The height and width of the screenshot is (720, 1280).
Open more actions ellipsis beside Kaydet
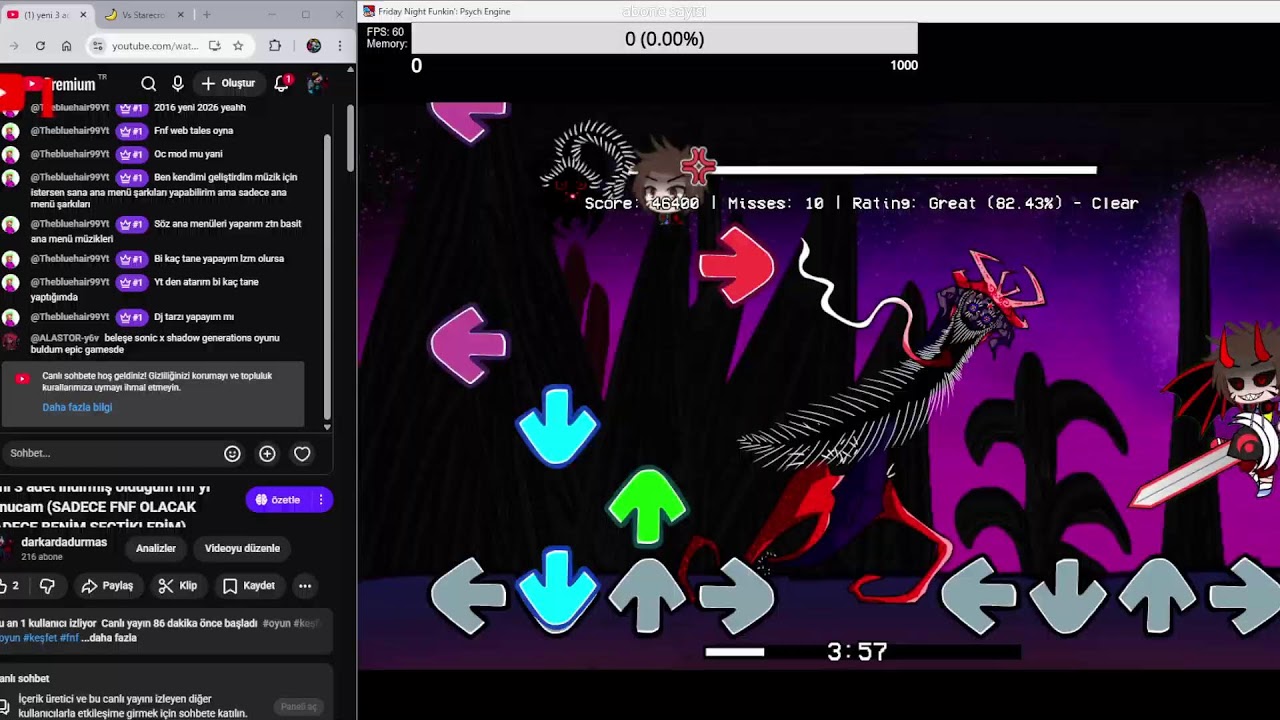coord(305,586)
